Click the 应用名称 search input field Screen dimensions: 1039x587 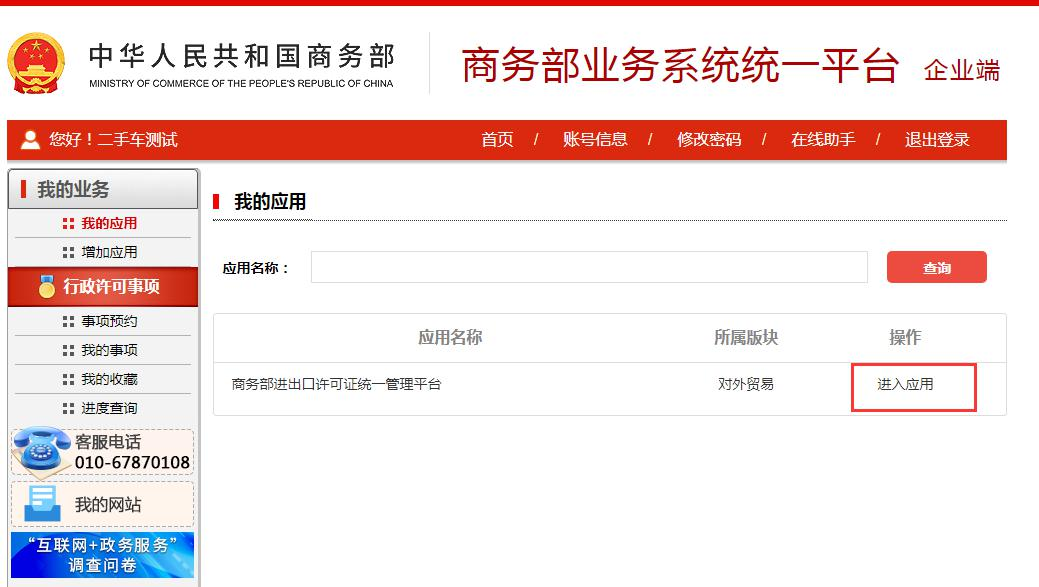pyautogui.click(x=589, y=267)
